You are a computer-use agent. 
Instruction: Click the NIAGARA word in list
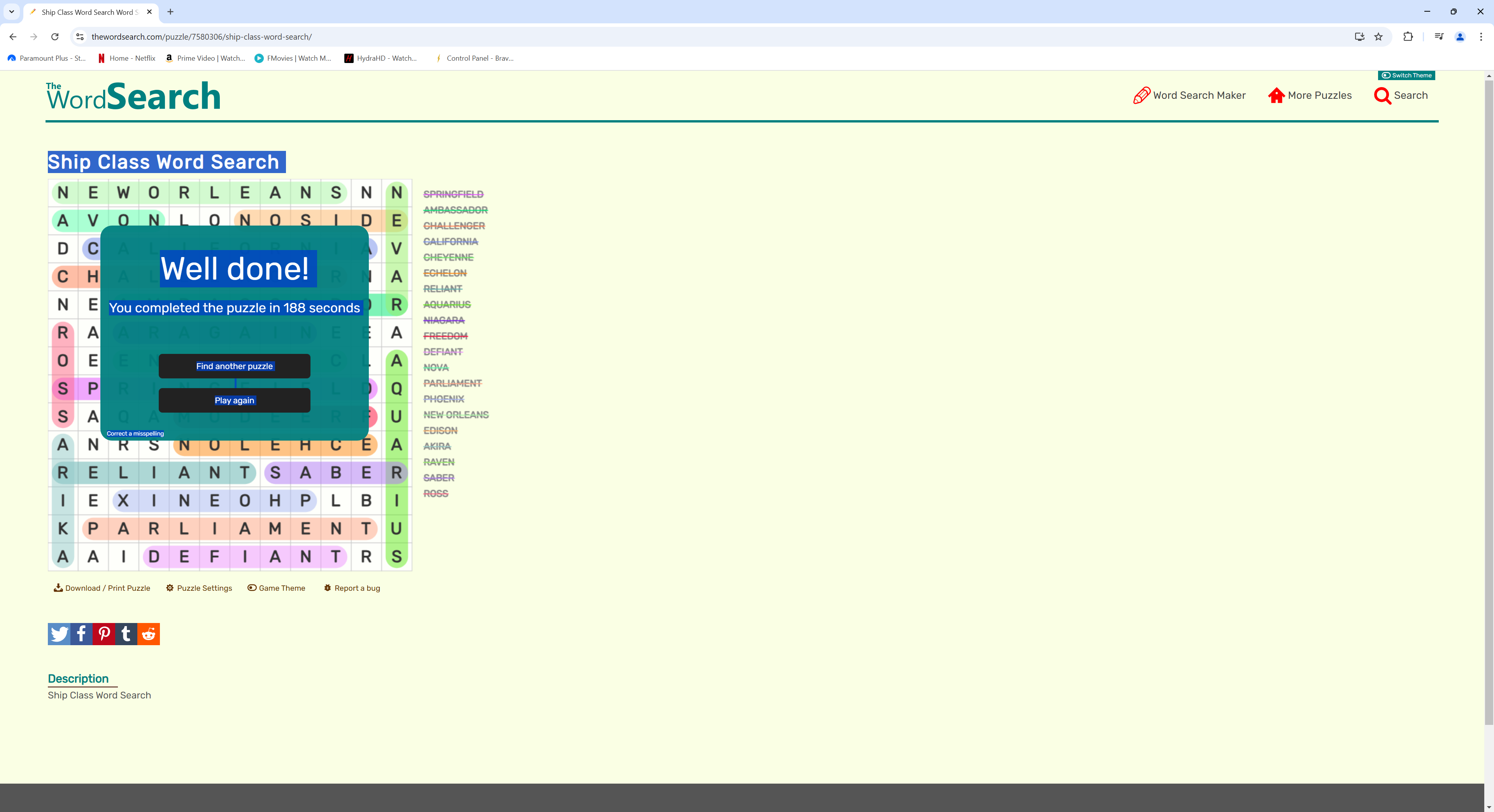[444, 320]
